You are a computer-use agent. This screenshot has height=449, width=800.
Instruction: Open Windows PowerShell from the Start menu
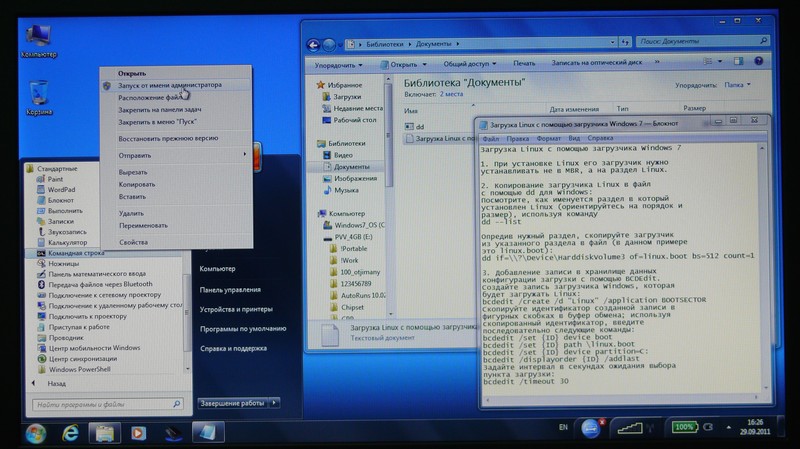(x=79, y=369)
